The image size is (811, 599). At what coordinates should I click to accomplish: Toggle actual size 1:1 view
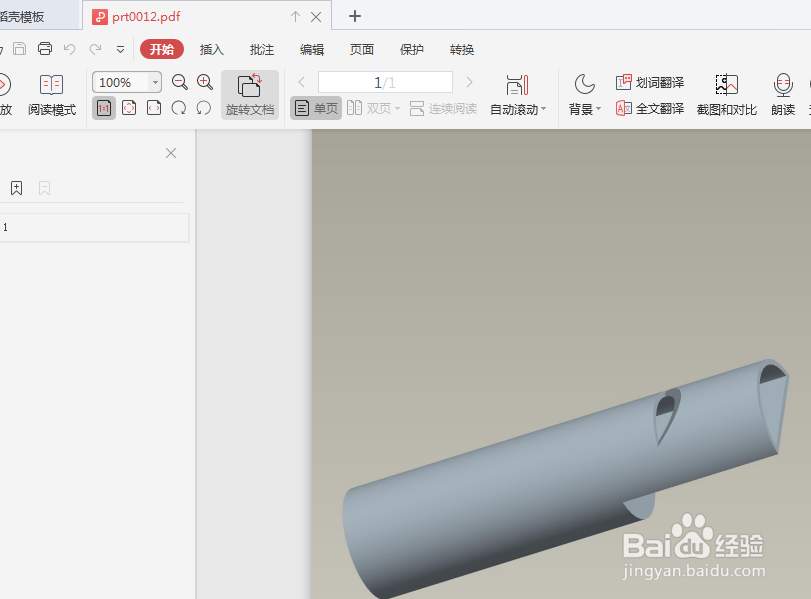(104, 108)
